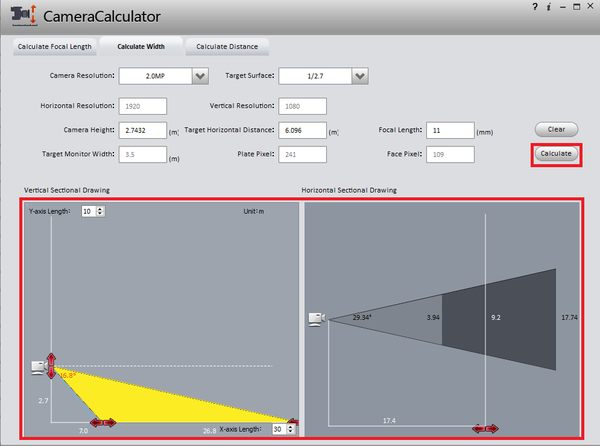The image size is (600, 446).
Task: Expand the Camera Resolution dropdown
Action: (x=200, y=76)
